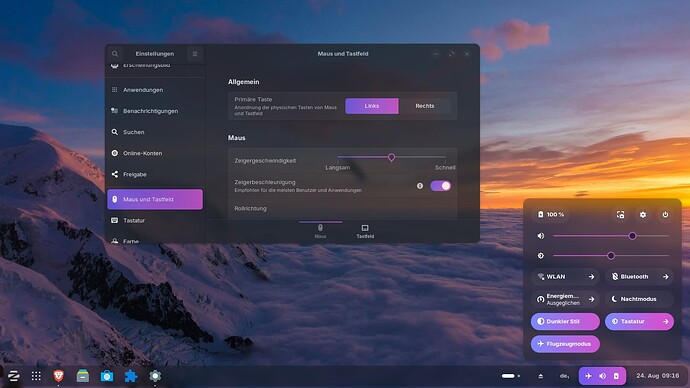The height and width of the screenshot is (388, 690).
Task: Switch to the Tastfeld tab
Action: point(365,231)
